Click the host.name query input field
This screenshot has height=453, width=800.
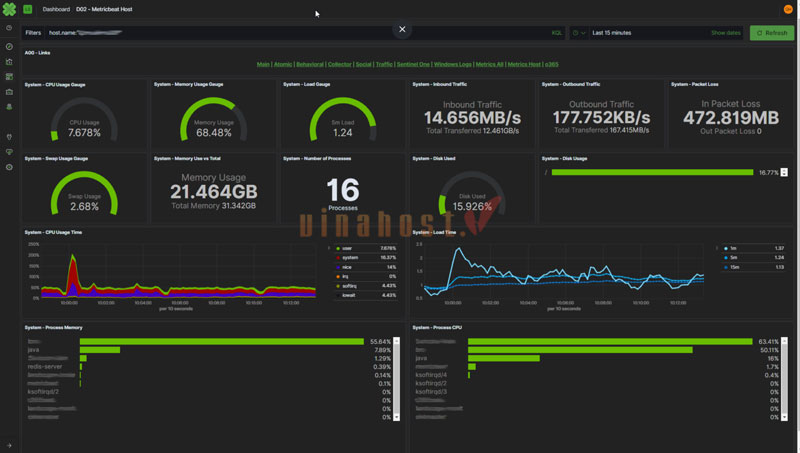[x=300, y=33]
